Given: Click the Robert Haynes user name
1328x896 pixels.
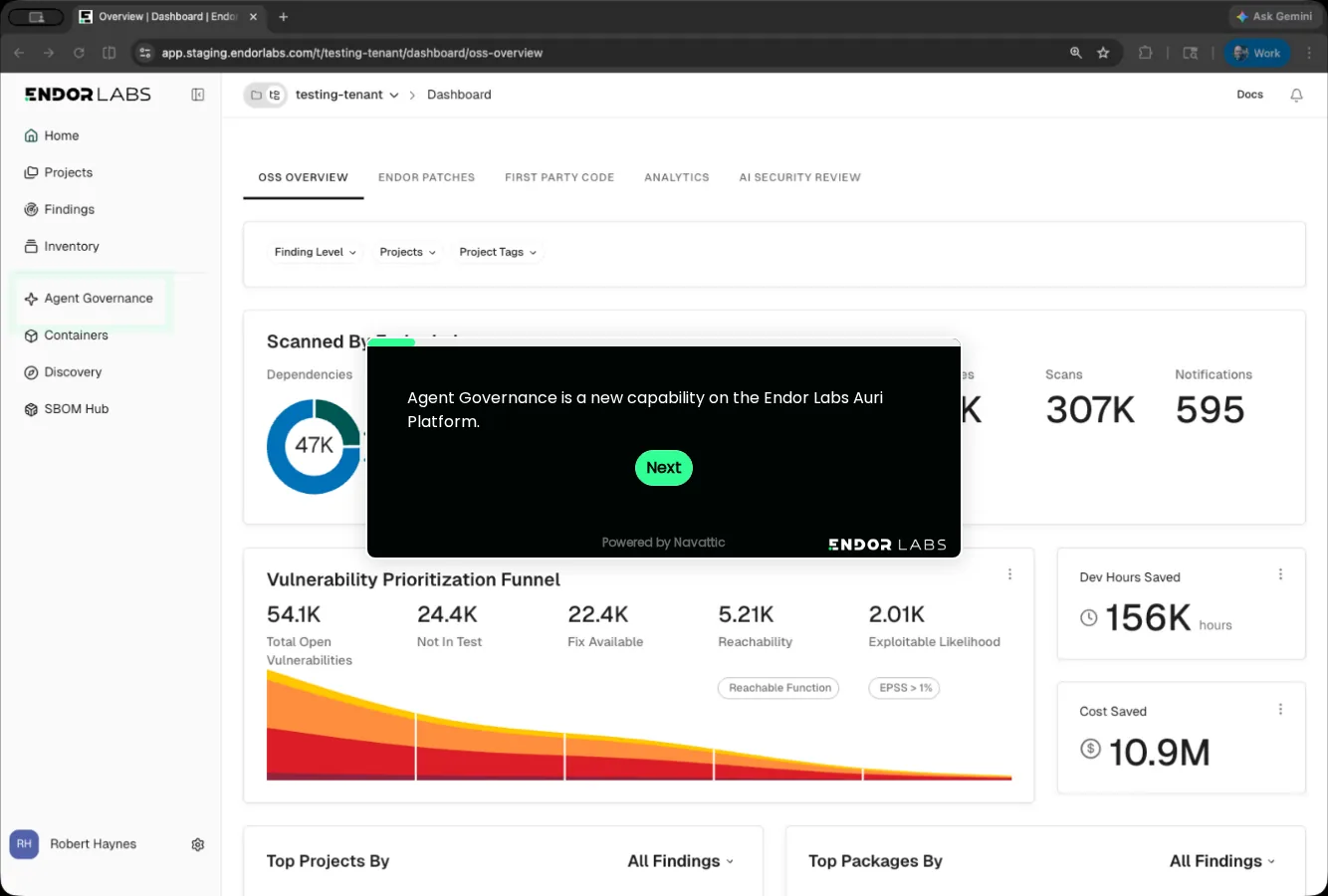Looking at the screenshot, I should 94,844.
